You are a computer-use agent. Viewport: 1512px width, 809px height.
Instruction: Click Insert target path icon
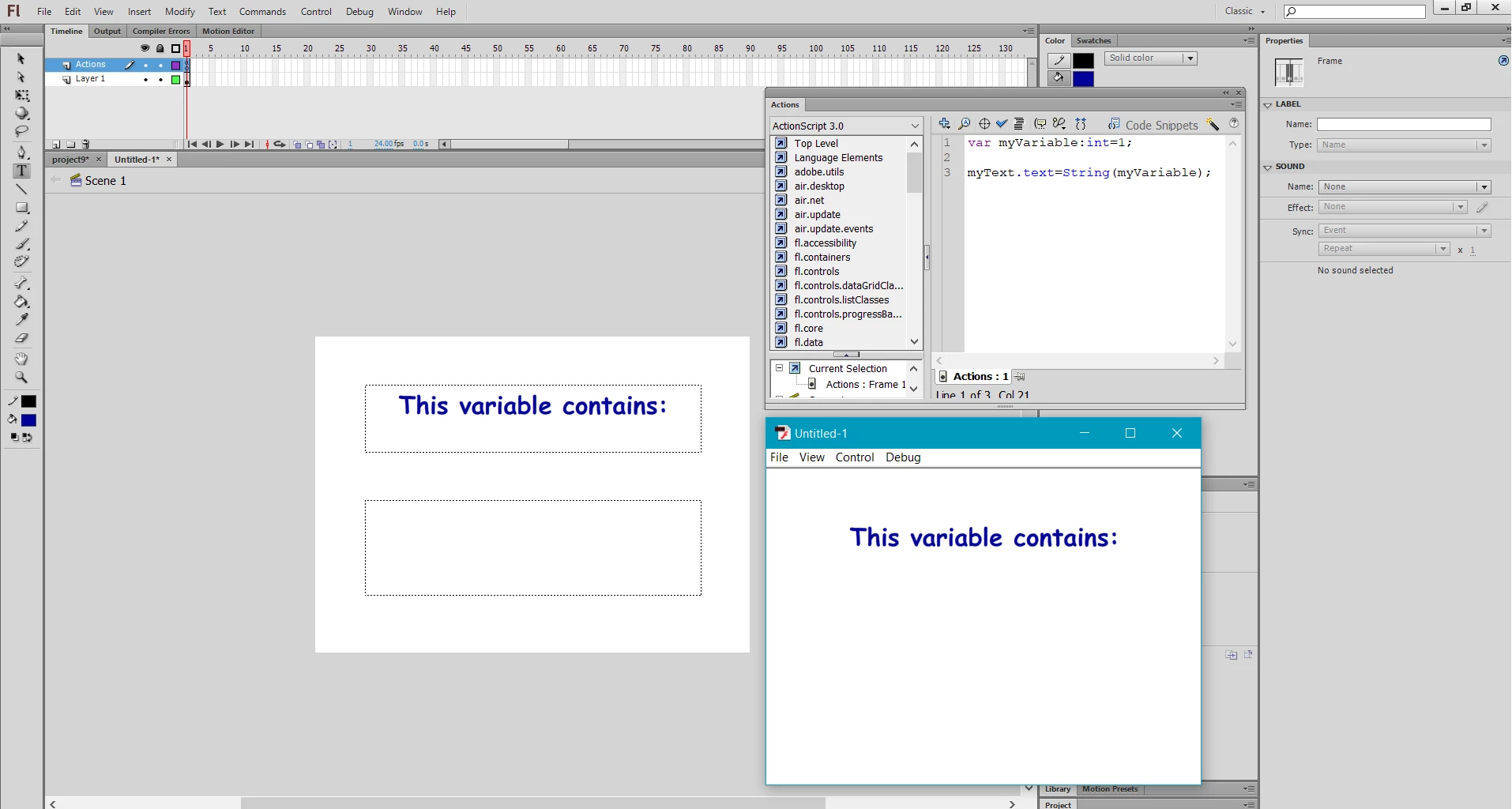984,123
